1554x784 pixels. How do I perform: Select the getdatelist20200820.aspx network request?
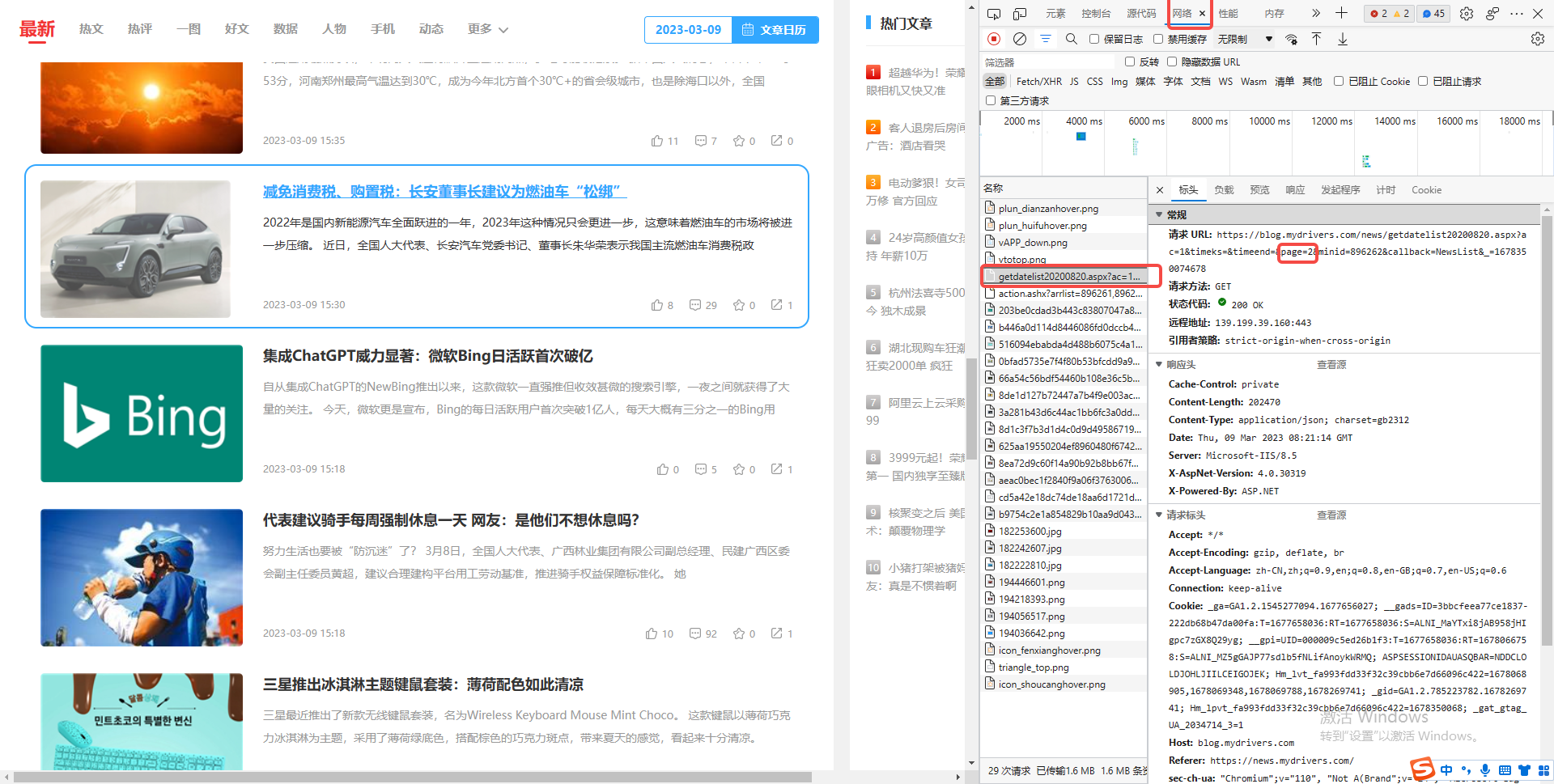tap(1068, 276)
